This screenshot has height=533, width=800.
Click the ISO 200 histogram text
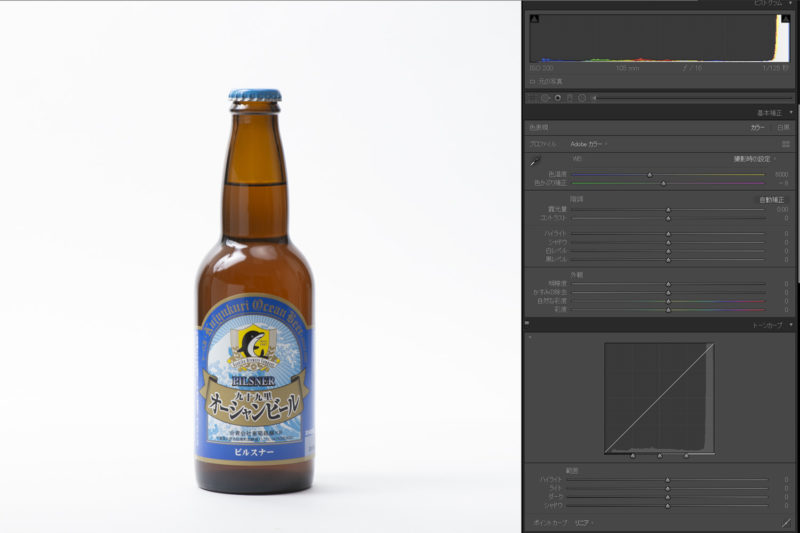coord(541,68)
